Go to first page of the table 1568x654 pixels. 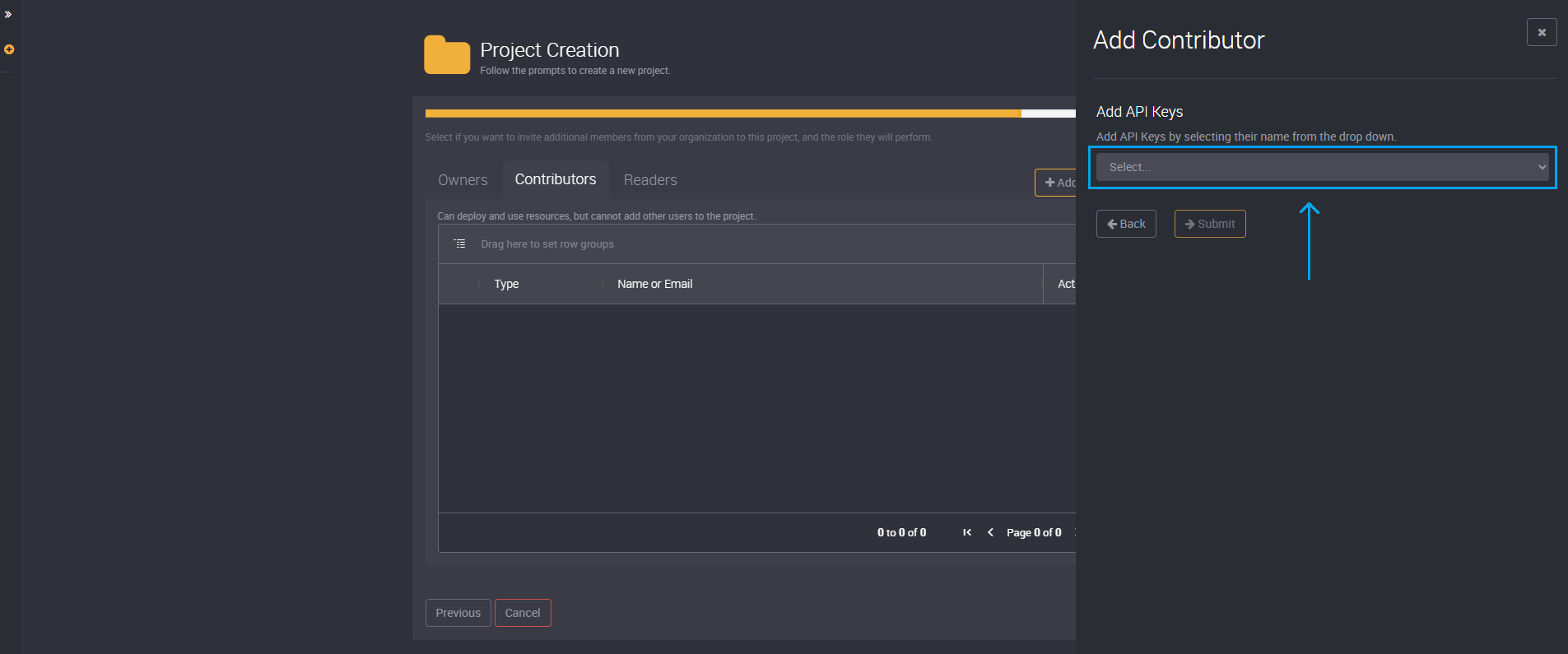click(x=967, y=532)
